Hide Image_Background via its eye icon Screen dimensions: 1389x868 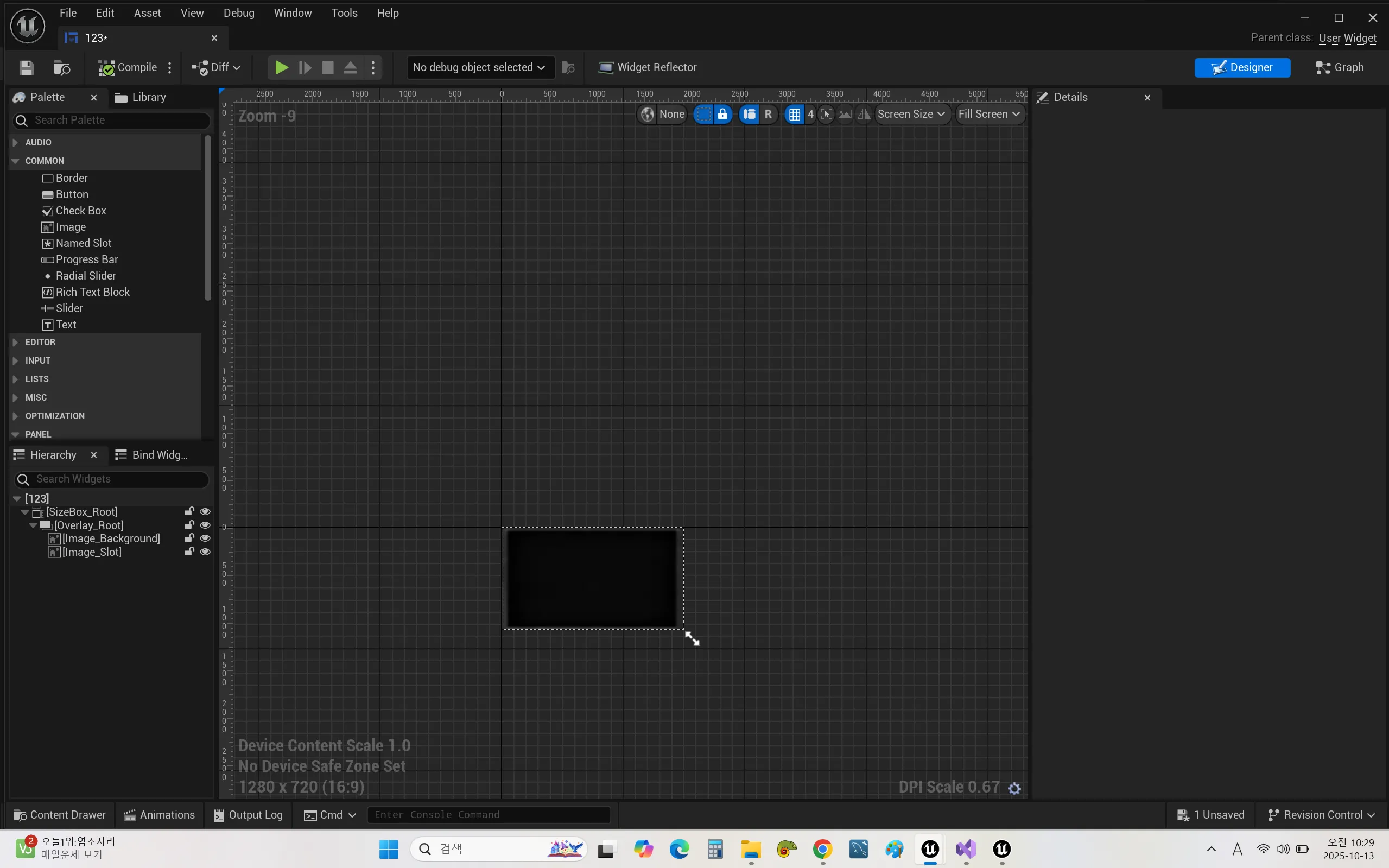(x=205, y=538)
